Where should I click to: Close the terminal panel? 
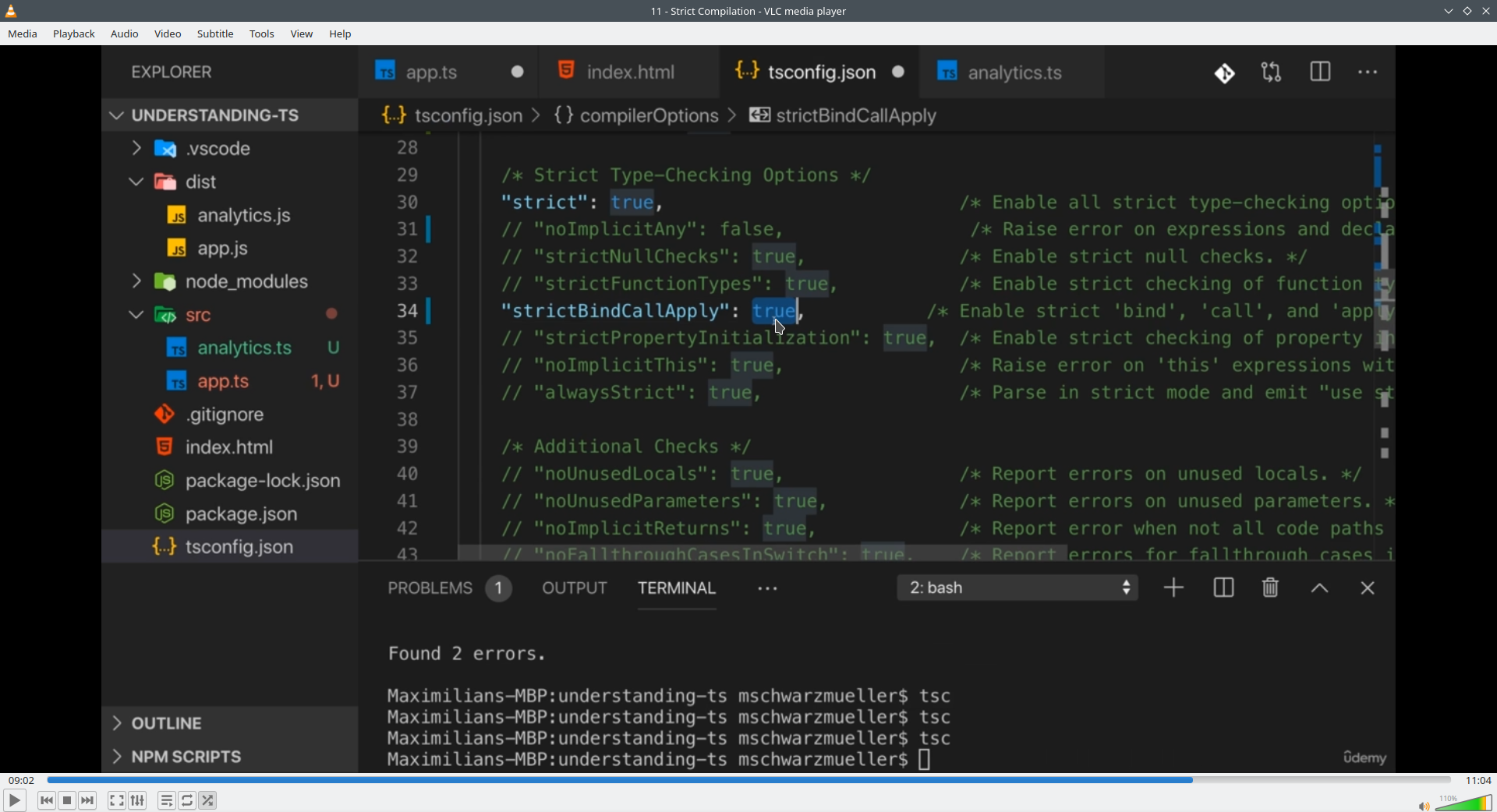[x=1368, y=588]
